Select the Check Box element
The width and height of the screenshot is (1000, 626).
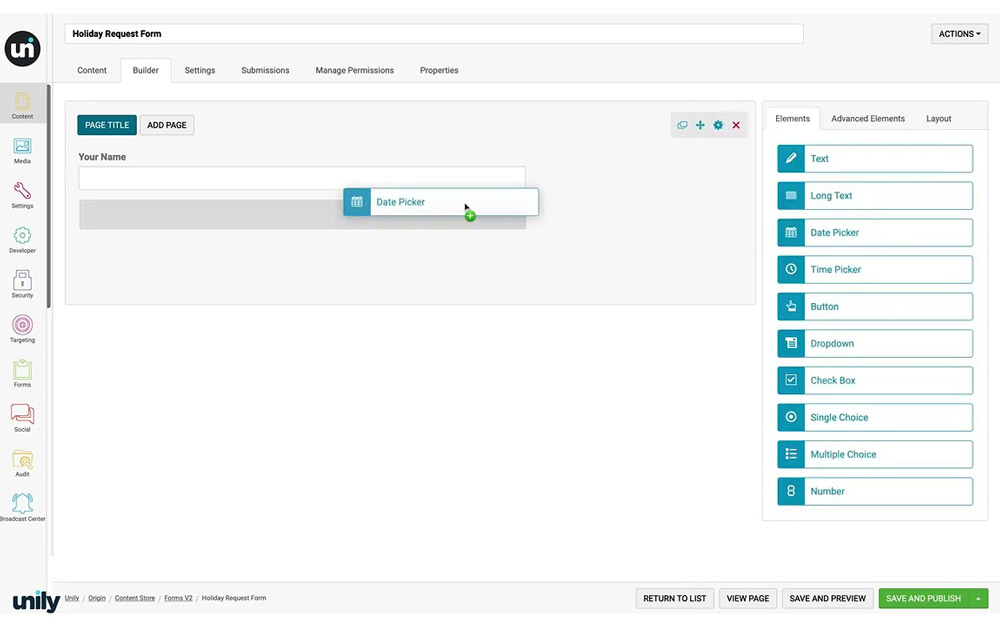[874, 381]
